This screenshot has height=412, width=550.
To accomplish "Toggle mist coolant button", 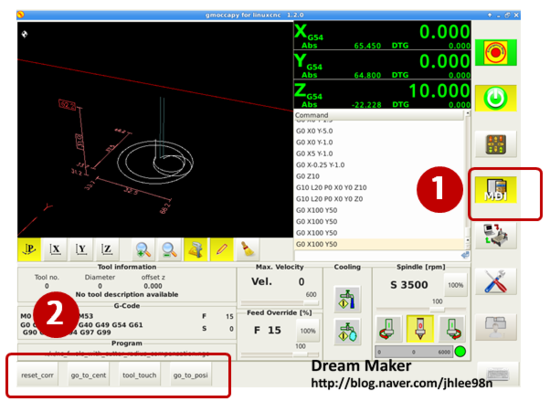I will (347, 332).
